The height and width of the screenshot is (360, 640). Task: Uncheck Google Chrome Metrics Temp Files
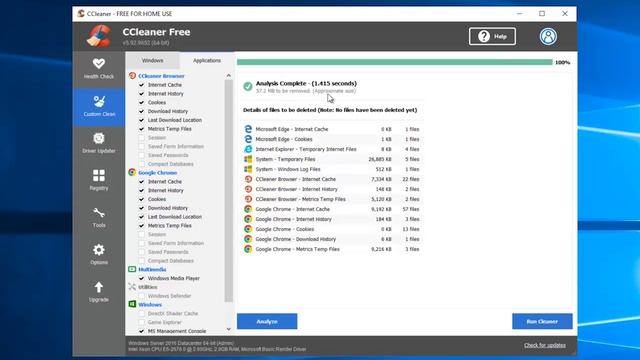tap(142, 225)
